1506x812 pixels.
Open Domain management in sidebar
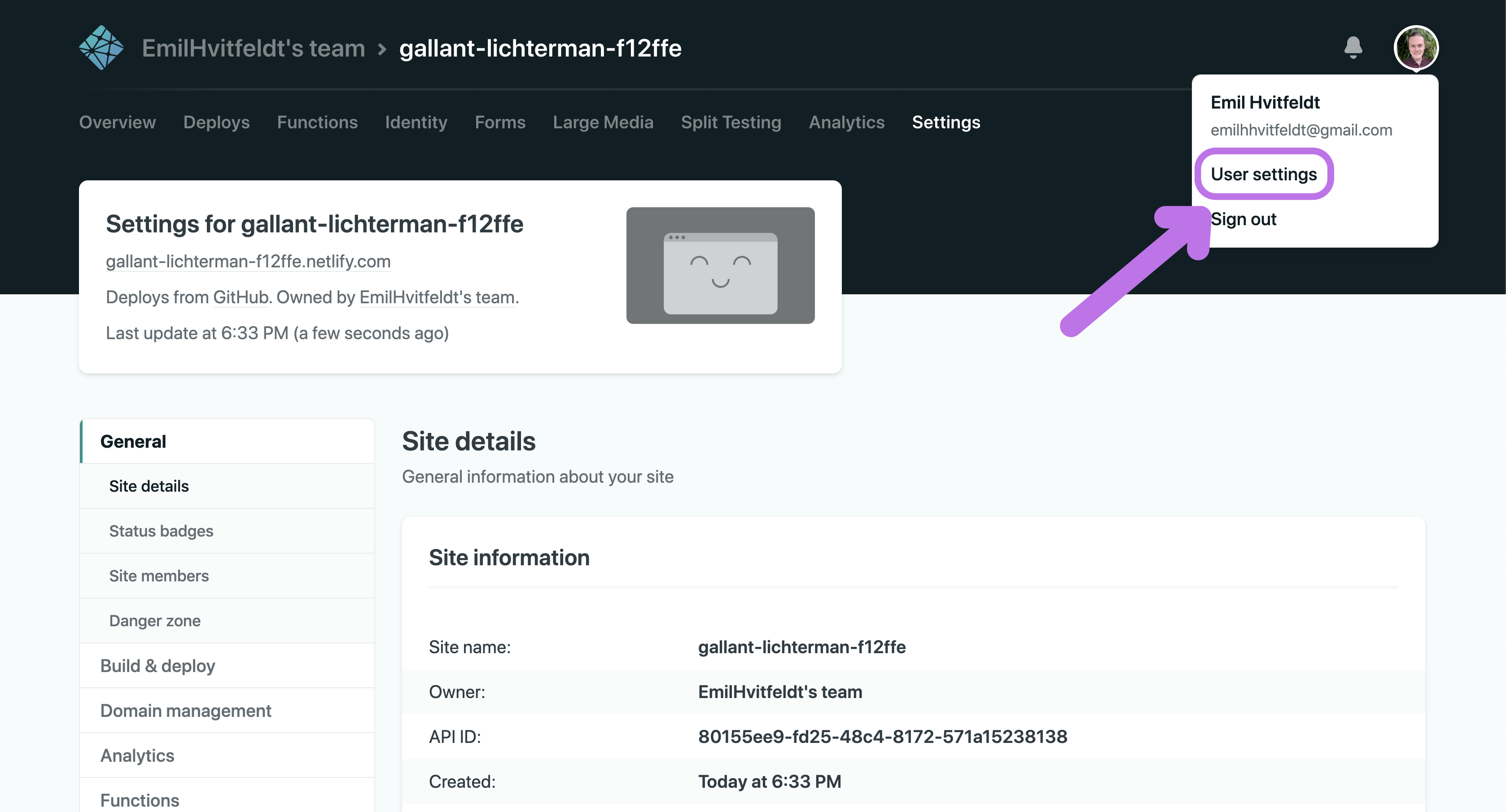coord(227,711)
